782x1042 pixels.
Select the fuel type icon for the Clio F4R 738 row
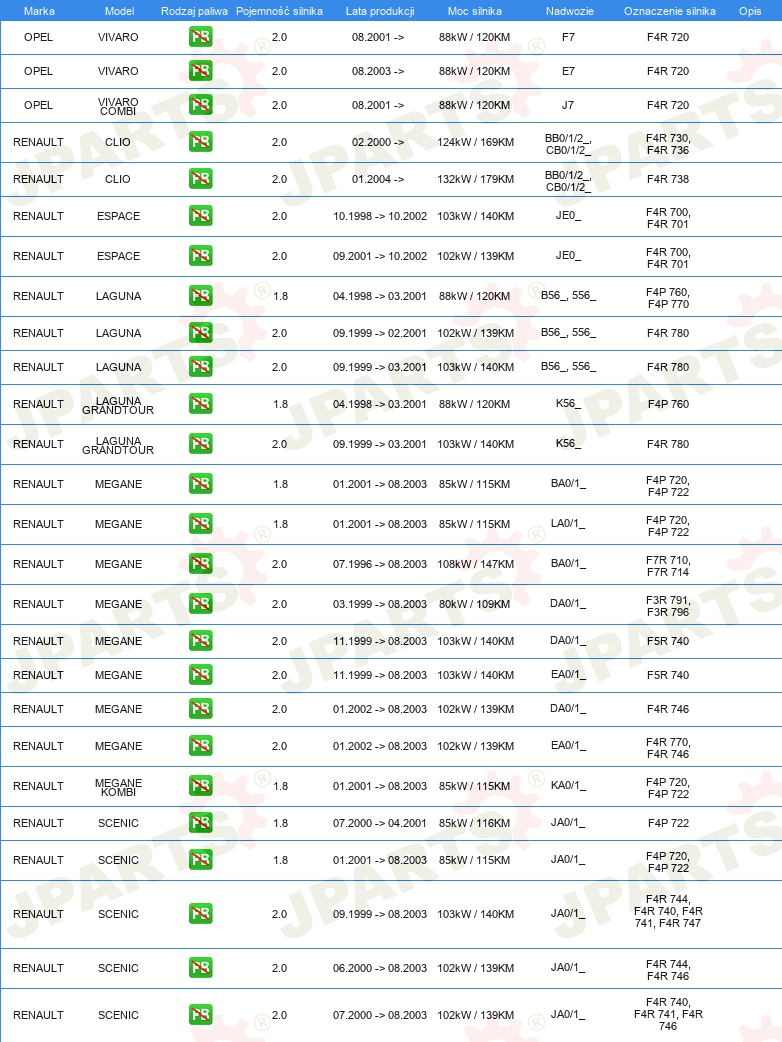pyautogui.click(x=201, y=179)
